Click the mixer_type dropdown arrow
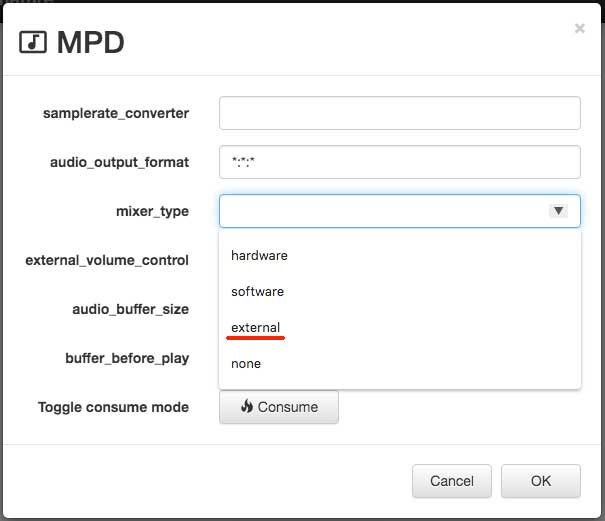Image resolution: width=605 pixels, height=521 pixels. 558,211
